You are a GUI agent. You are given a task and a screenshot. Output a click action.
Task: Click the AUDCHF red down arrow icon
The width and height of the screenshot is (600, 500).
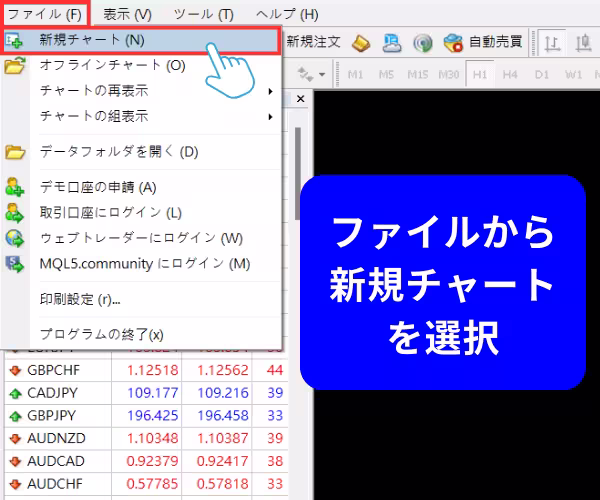point(15,484)
